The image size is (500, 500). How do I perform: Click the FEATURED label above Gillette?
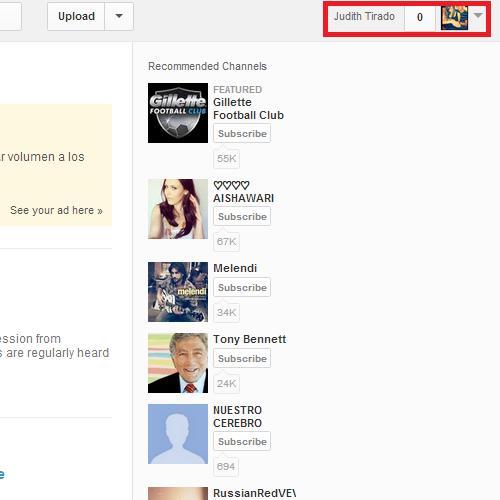tap(237, 90)
